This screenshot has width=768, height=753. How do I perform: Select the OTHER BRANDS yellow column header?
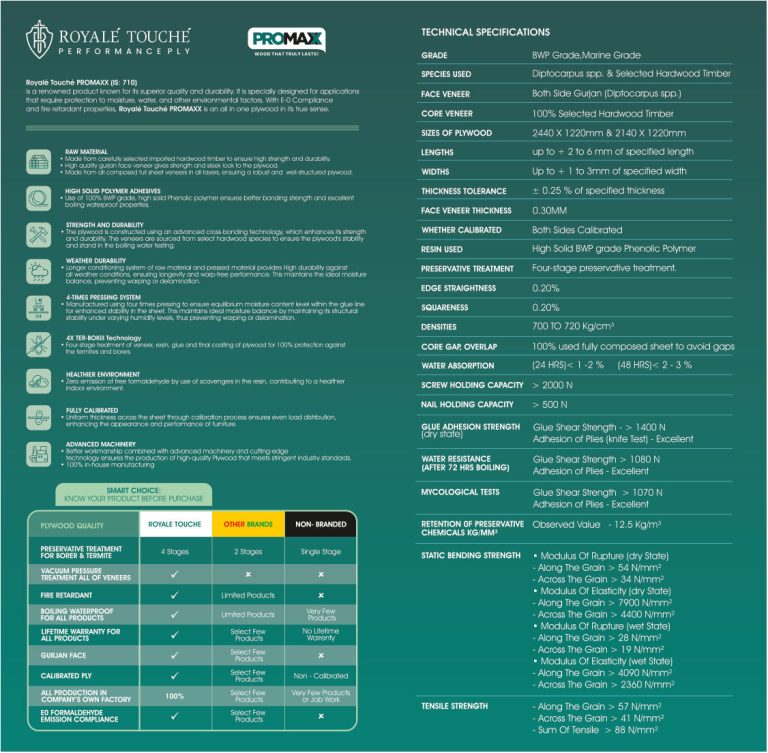tap(248, 524)
